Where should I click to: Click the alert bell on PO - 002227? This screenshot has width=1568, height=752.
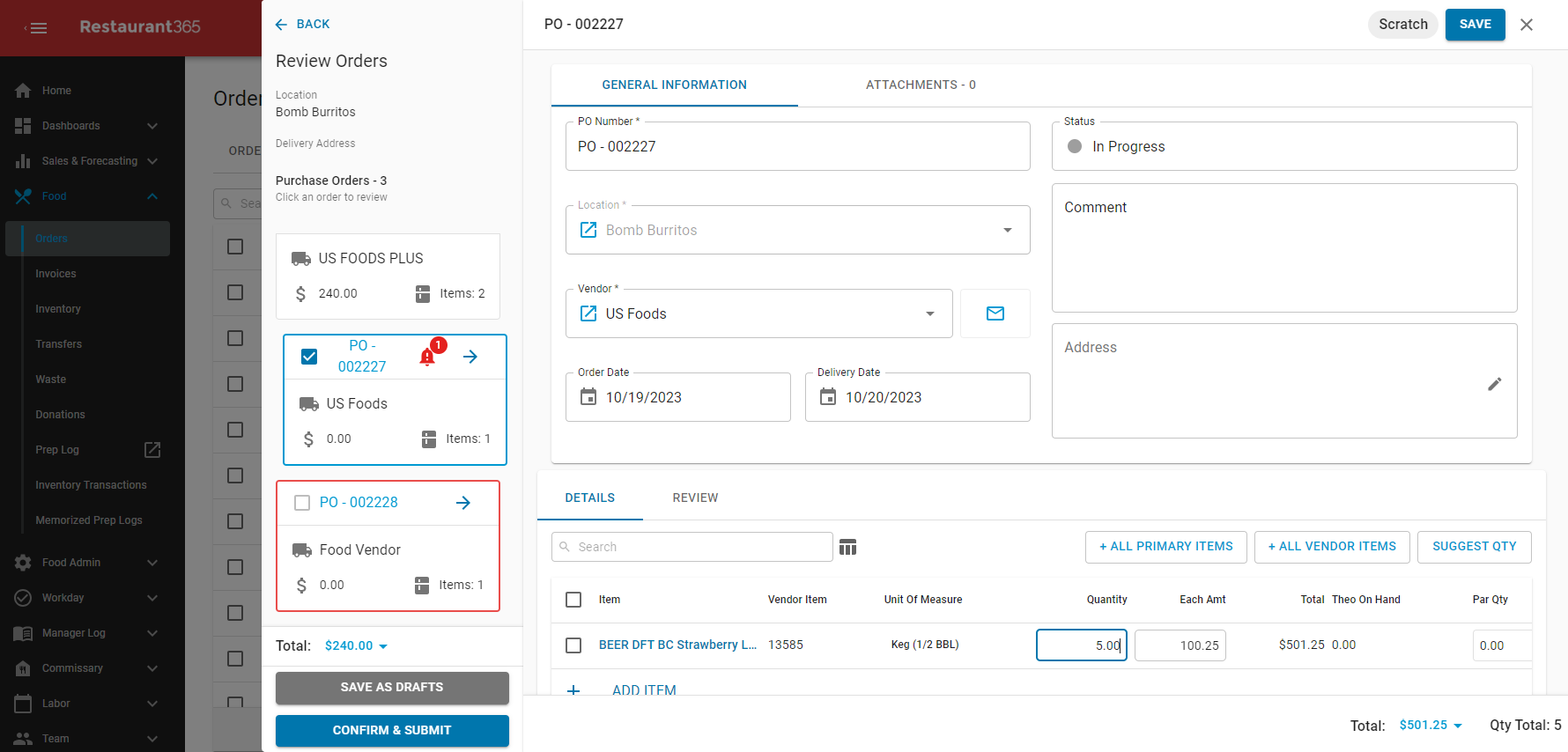427,357
